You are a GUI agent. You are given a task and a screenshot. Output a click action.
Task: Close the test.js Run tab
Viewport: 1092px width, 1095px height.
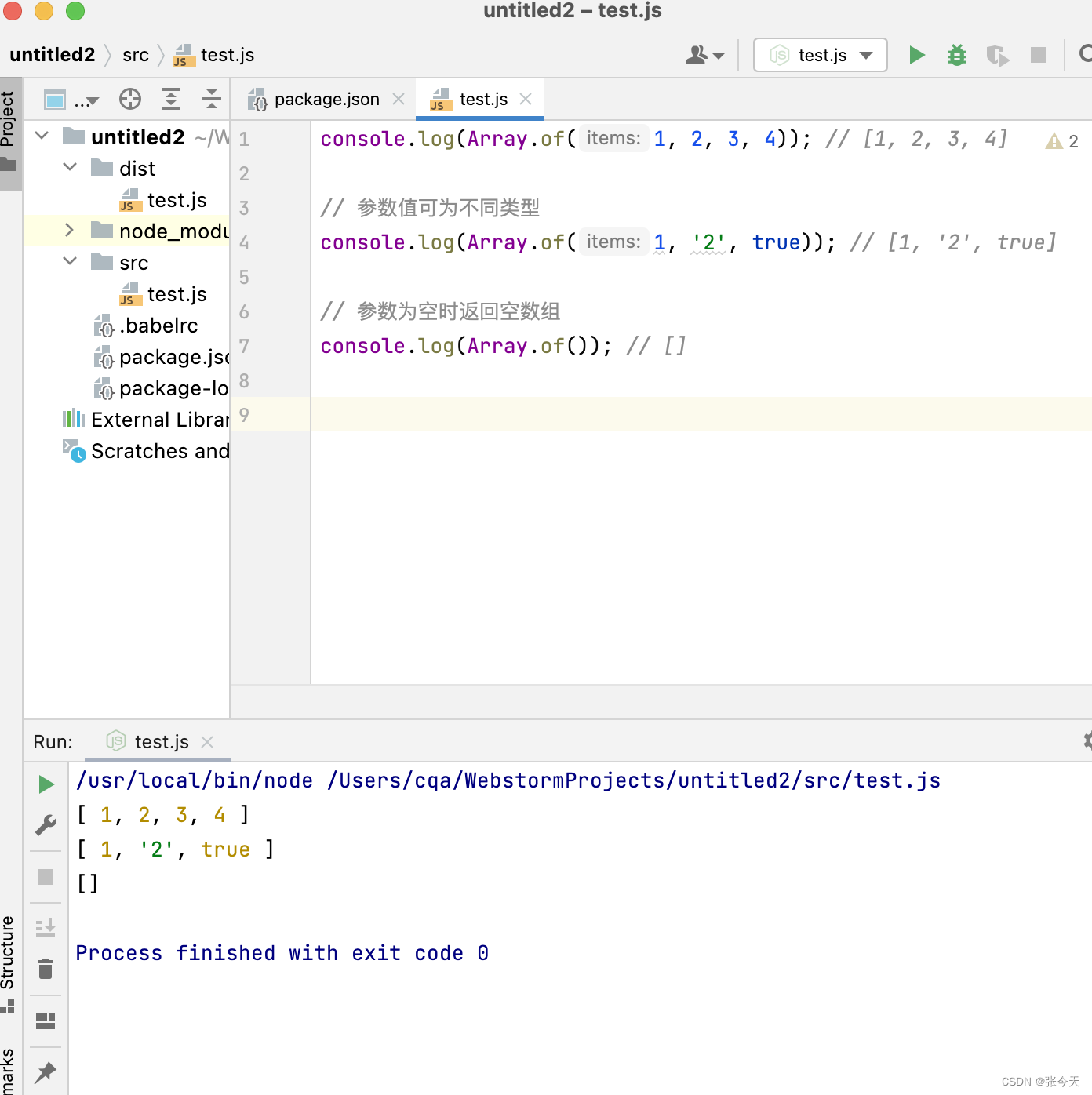pyautogui.click(x=207, y=741)
